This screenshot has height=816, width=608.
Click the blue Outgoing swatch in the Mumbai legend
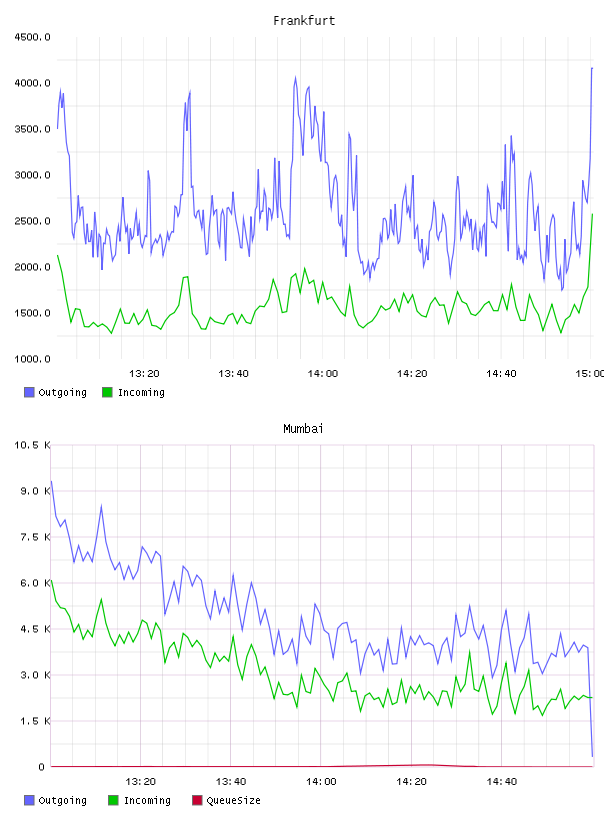pos(29,800)
